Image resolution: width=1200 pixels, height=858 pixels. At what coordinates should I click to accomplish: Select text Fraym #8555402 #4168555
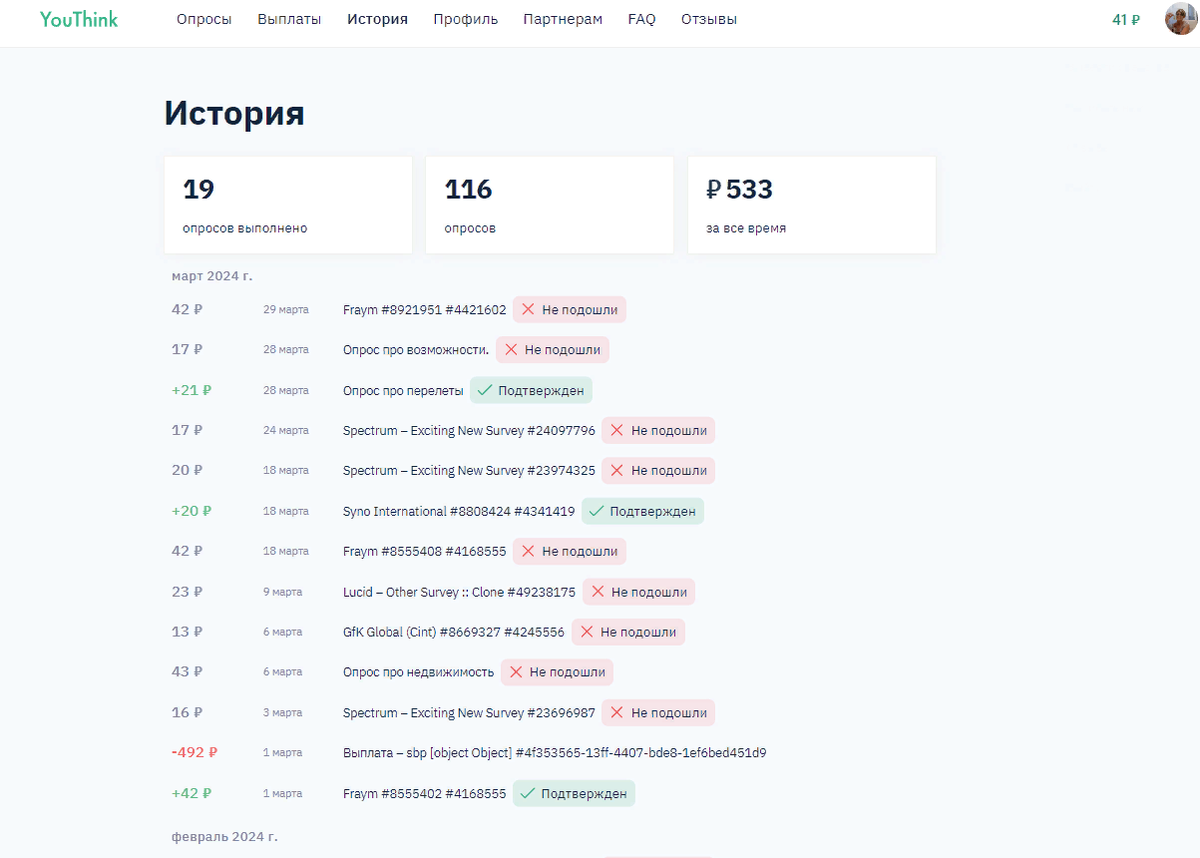pyautogui.click(x=424, y=793)
